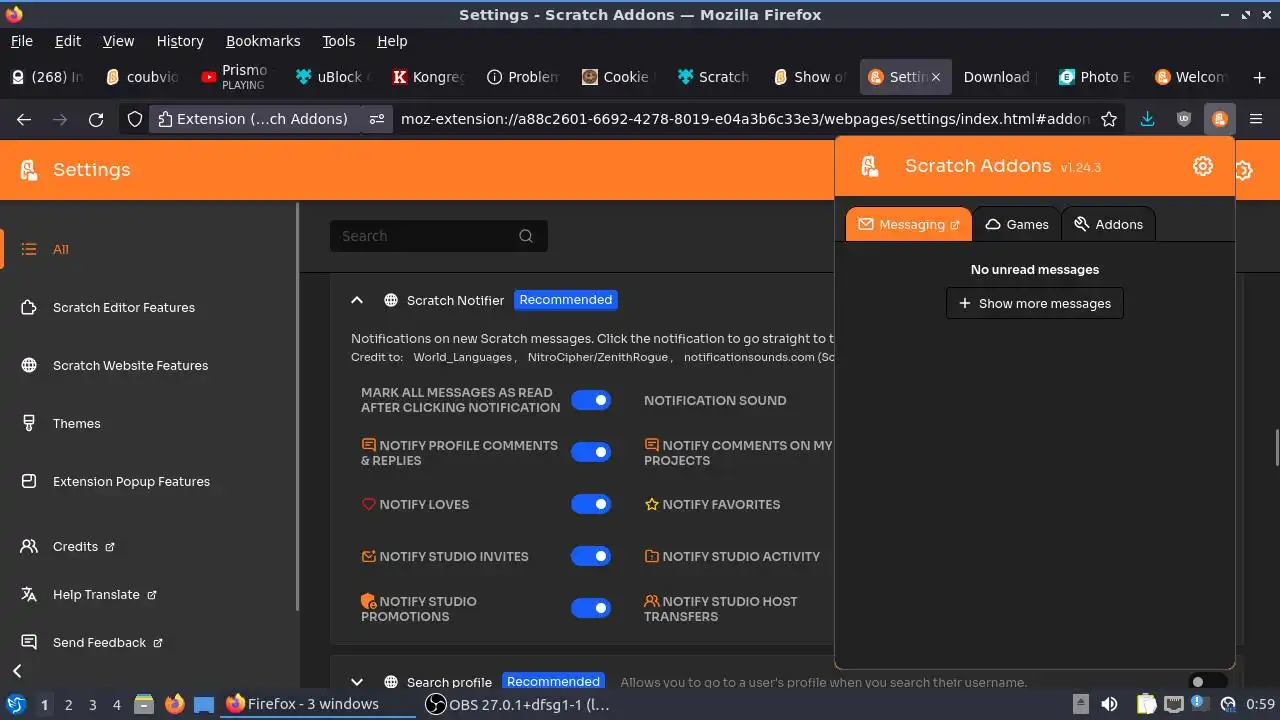
Task: Click the URL address bar
Action: click(743, 119)
